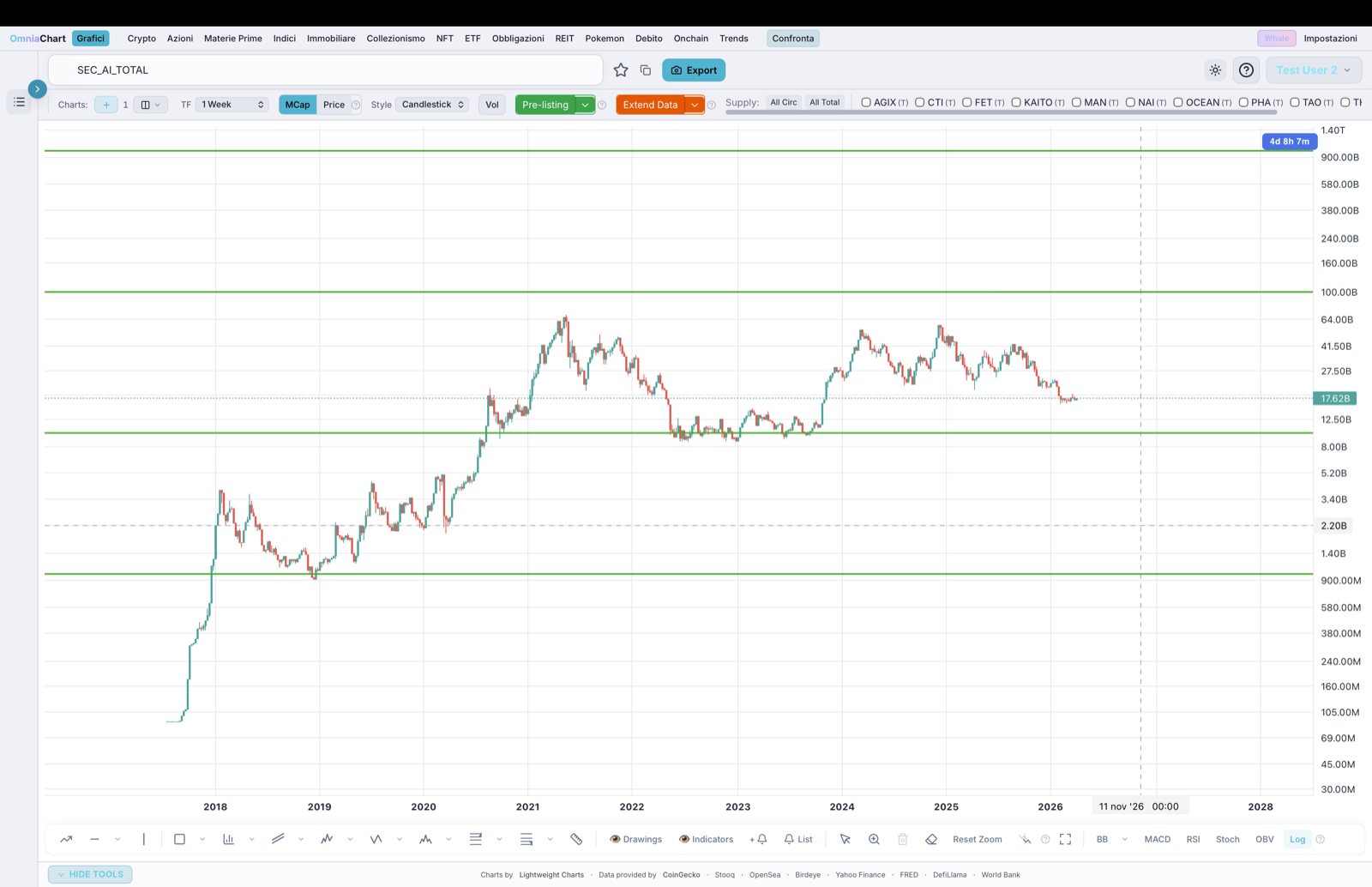Image resolution: width=1372 pixels, height=887 pixels.
Task: Expand rectangle tool options chevron
Action: tap(202, 839)
